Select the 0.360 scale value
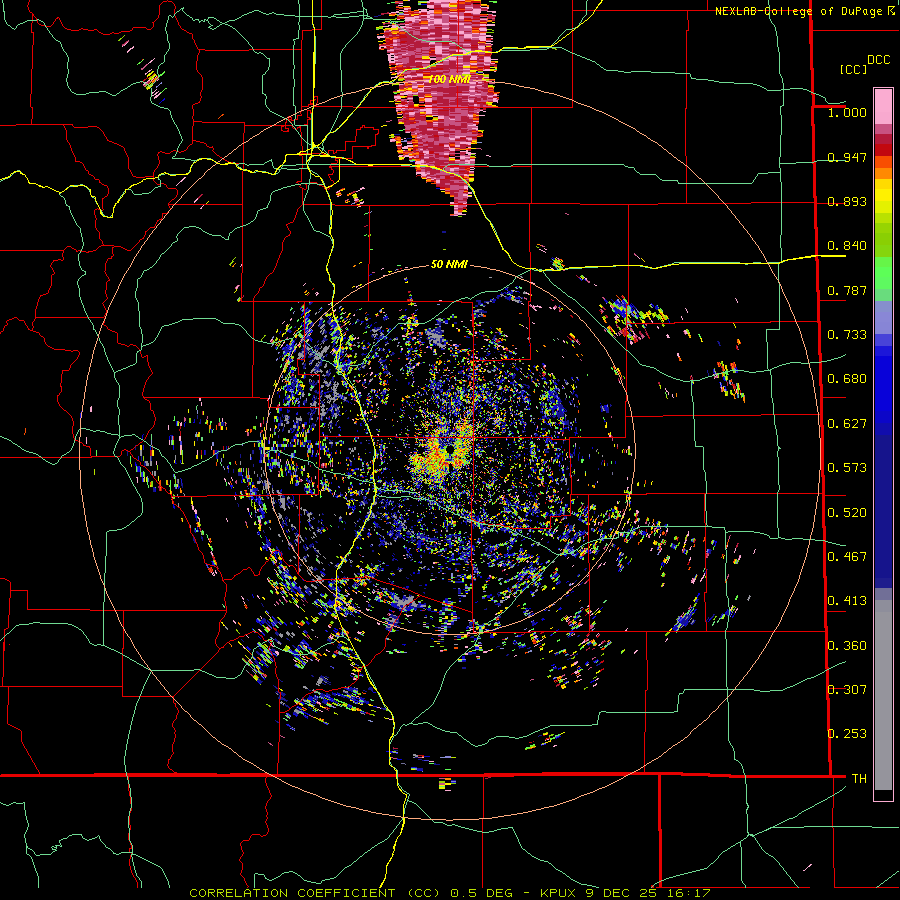This screenshot has height=900, width=900. point(847,646)
